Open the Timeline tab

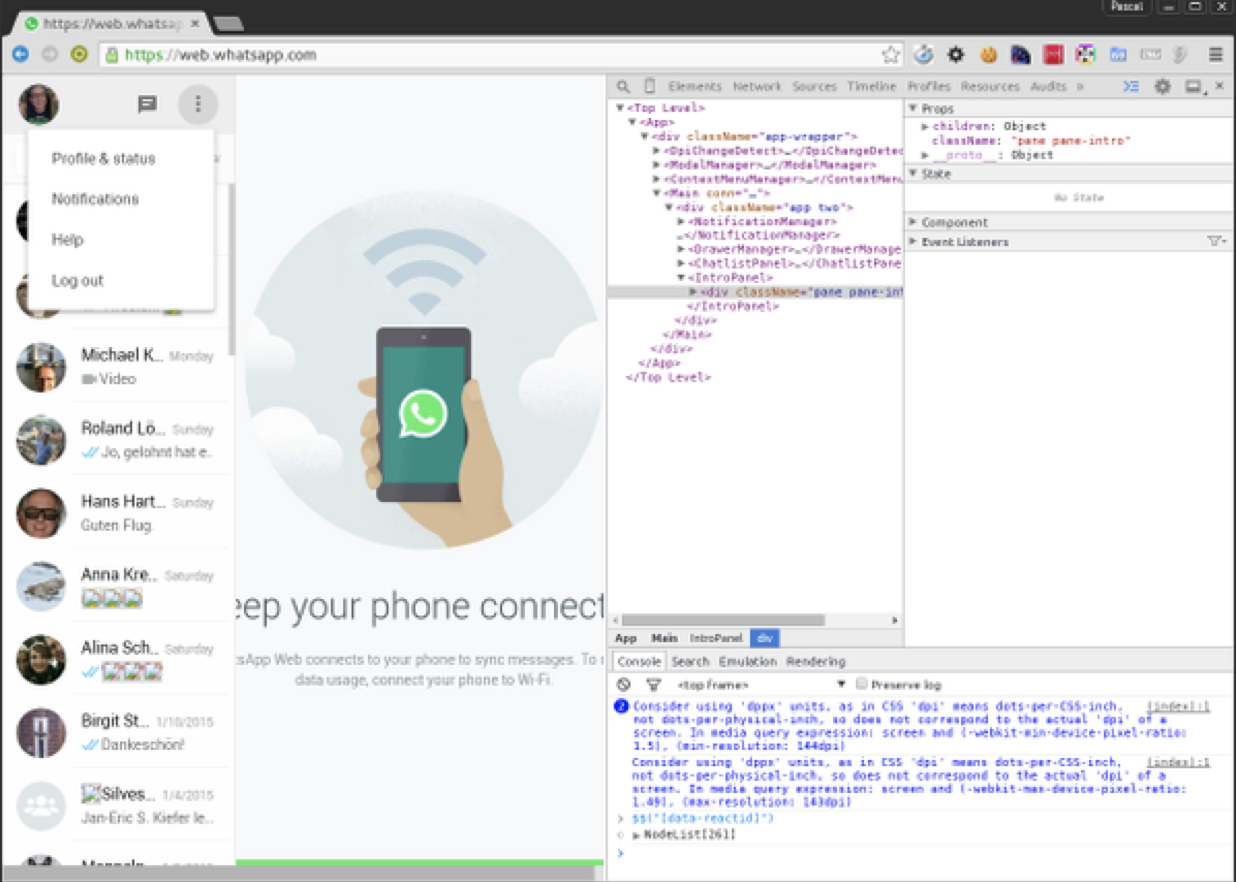click(872, 87)
